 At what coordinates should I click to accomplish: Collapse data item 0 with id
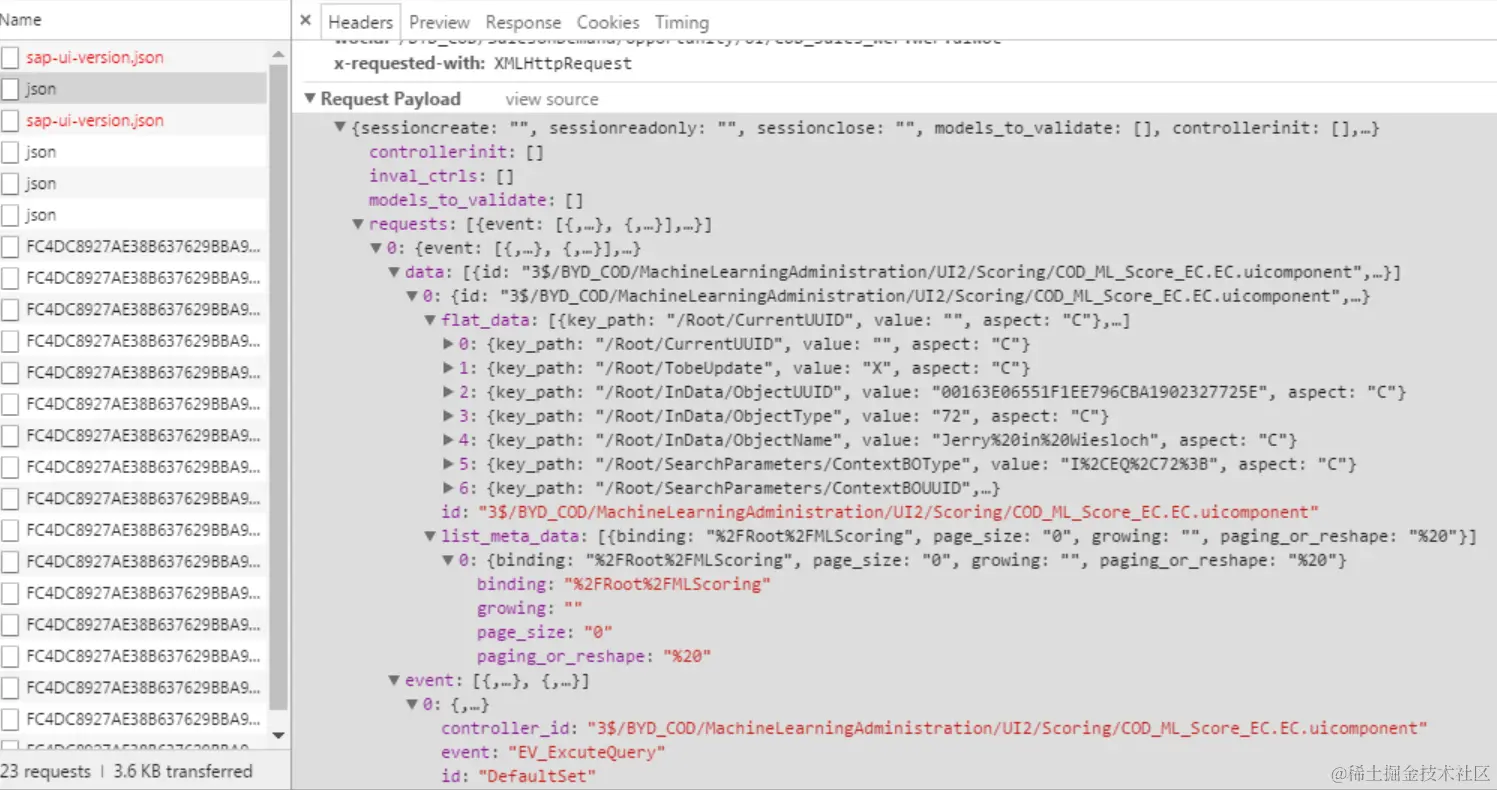pyautogui.click(x=413, y=296)
